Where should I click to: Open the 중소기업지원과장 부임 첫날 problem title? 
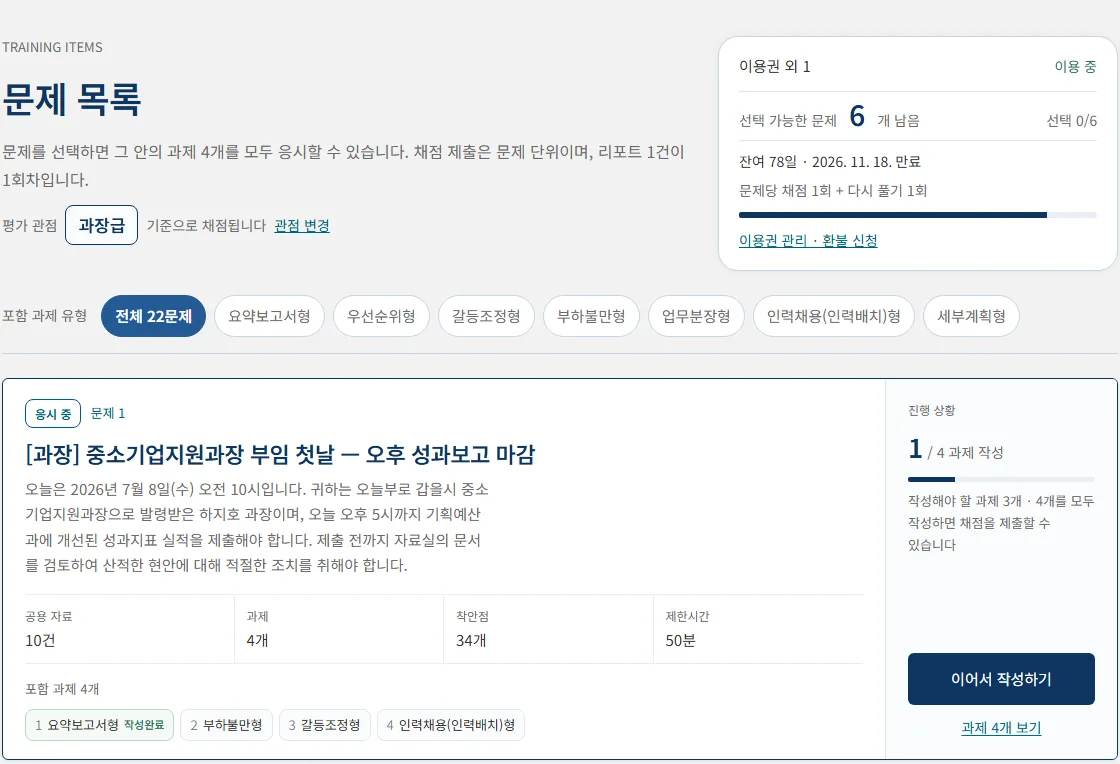point(280,454)
